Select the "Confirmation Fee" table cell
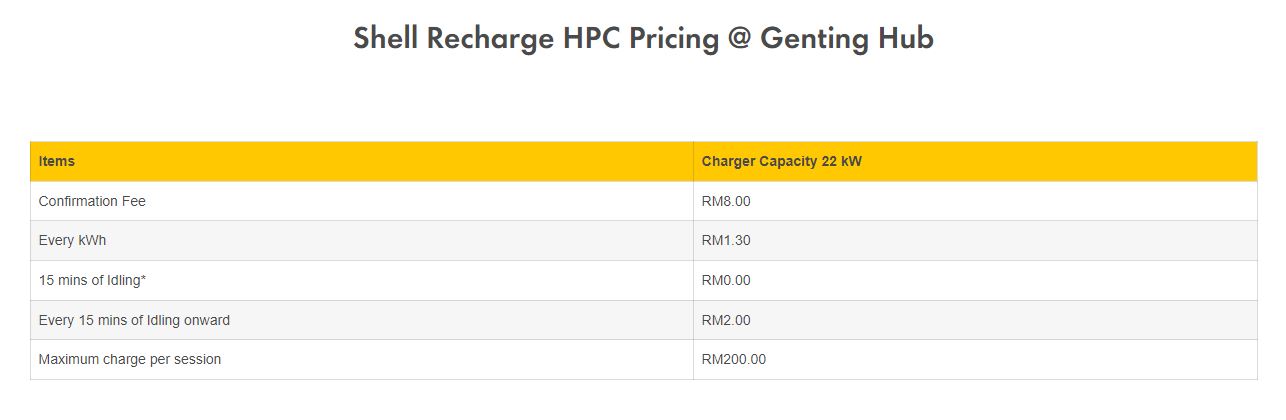 (x=92, y=201)
